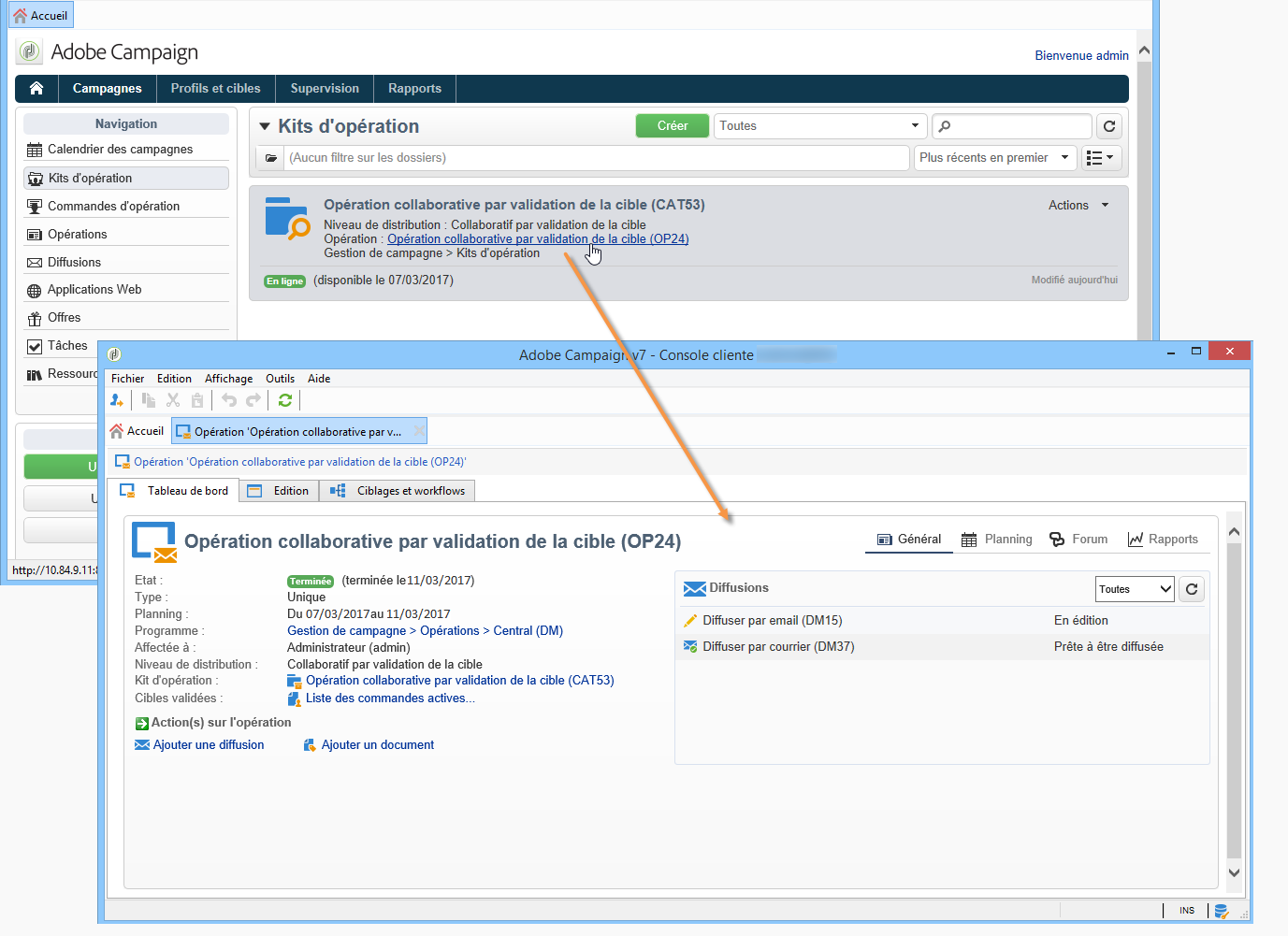Click the CAT53 kit folder-search icon
The height and width of the screenshot is (936, 1288).
point(287,218)
